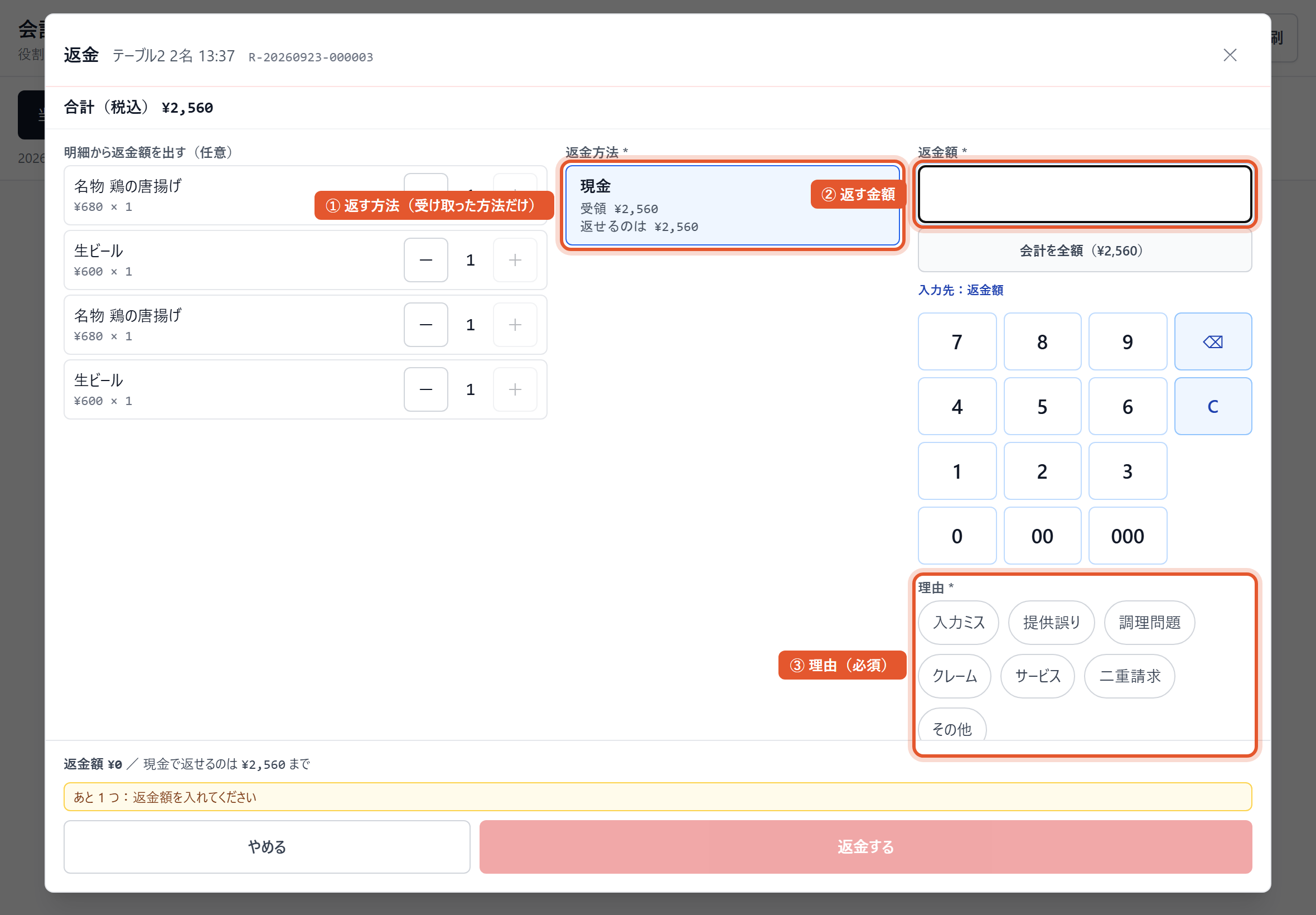Tap keypad digit 5

point(1042,407)
